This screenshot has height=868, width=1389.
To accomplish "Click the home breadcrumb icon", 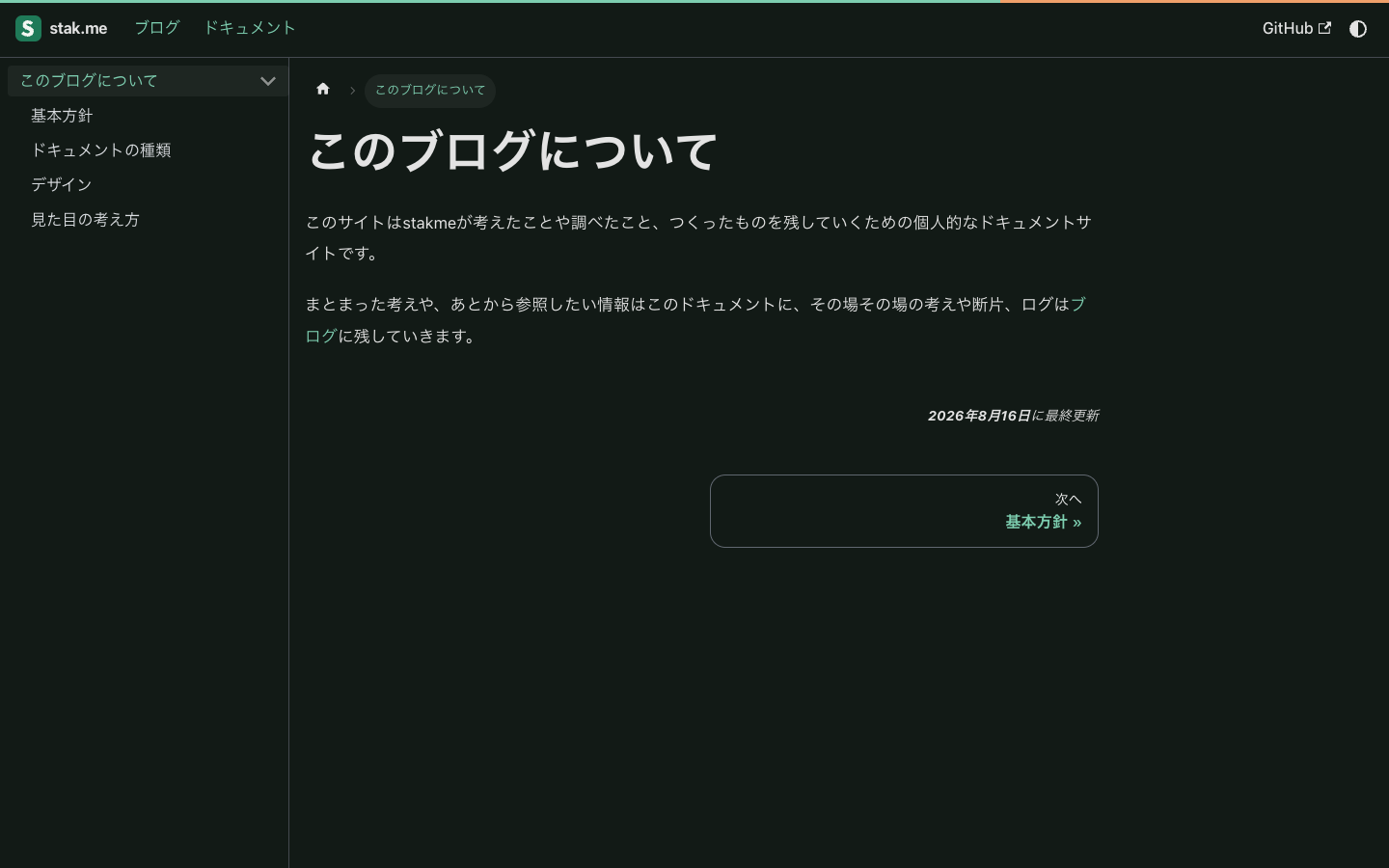I will pos(323,90).
